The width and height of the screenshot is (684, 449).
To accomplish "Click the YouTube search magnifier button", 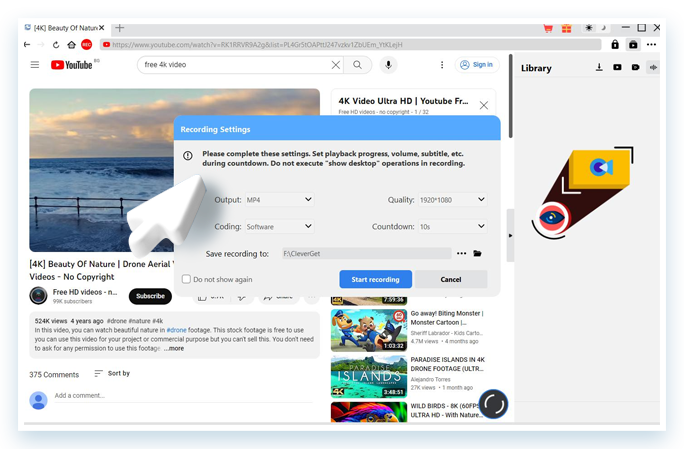I will point(357,65).
